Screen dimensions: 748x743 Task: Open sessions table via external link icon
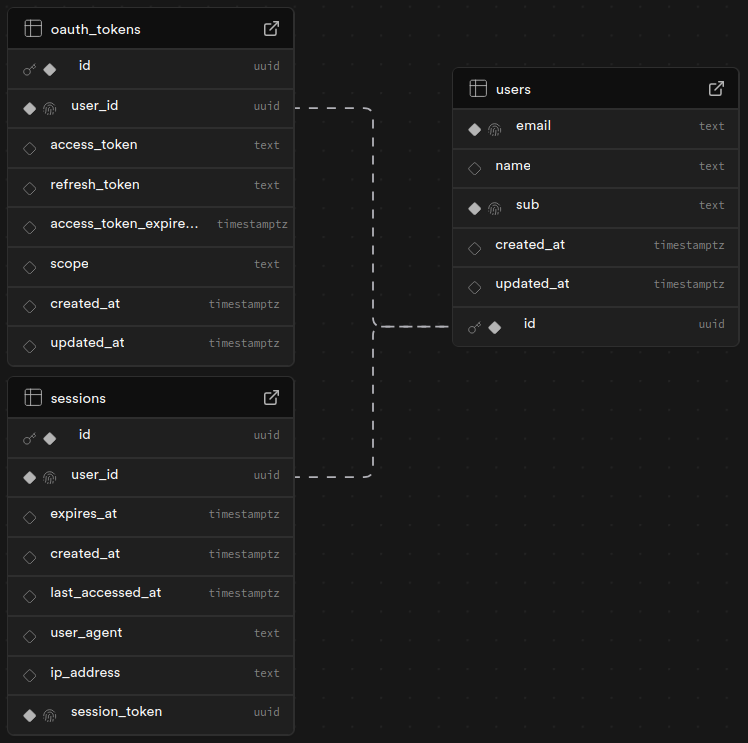click(x=271, y=398)
